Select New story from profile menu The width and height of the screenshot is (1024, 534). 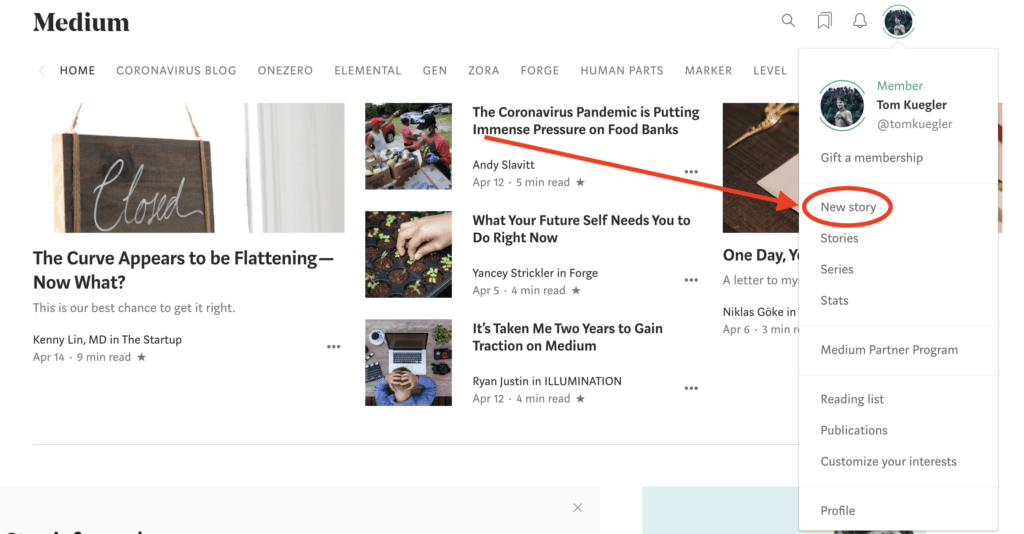[848, 207]
